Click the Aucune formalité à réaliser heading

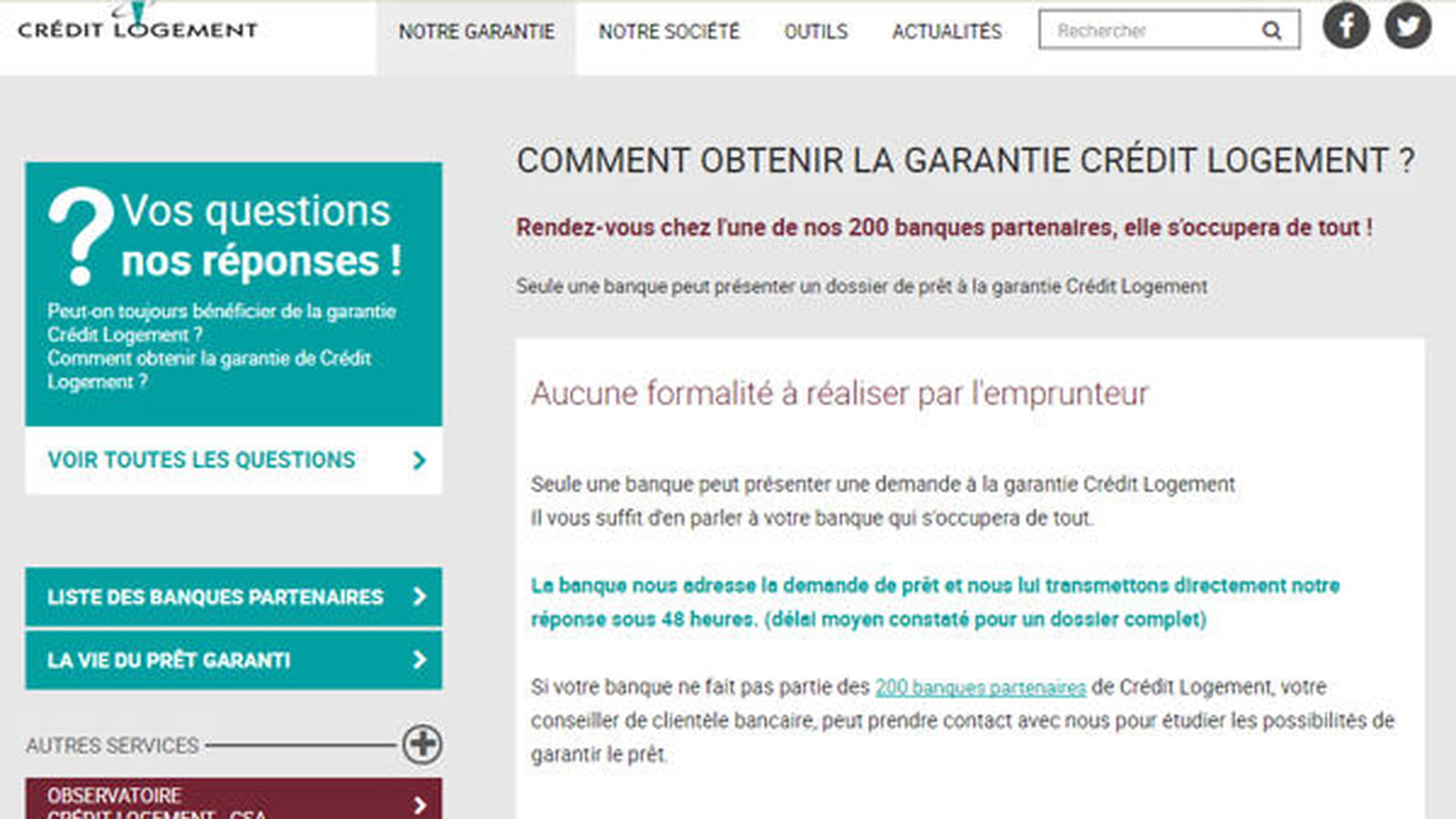pos(839,393)
